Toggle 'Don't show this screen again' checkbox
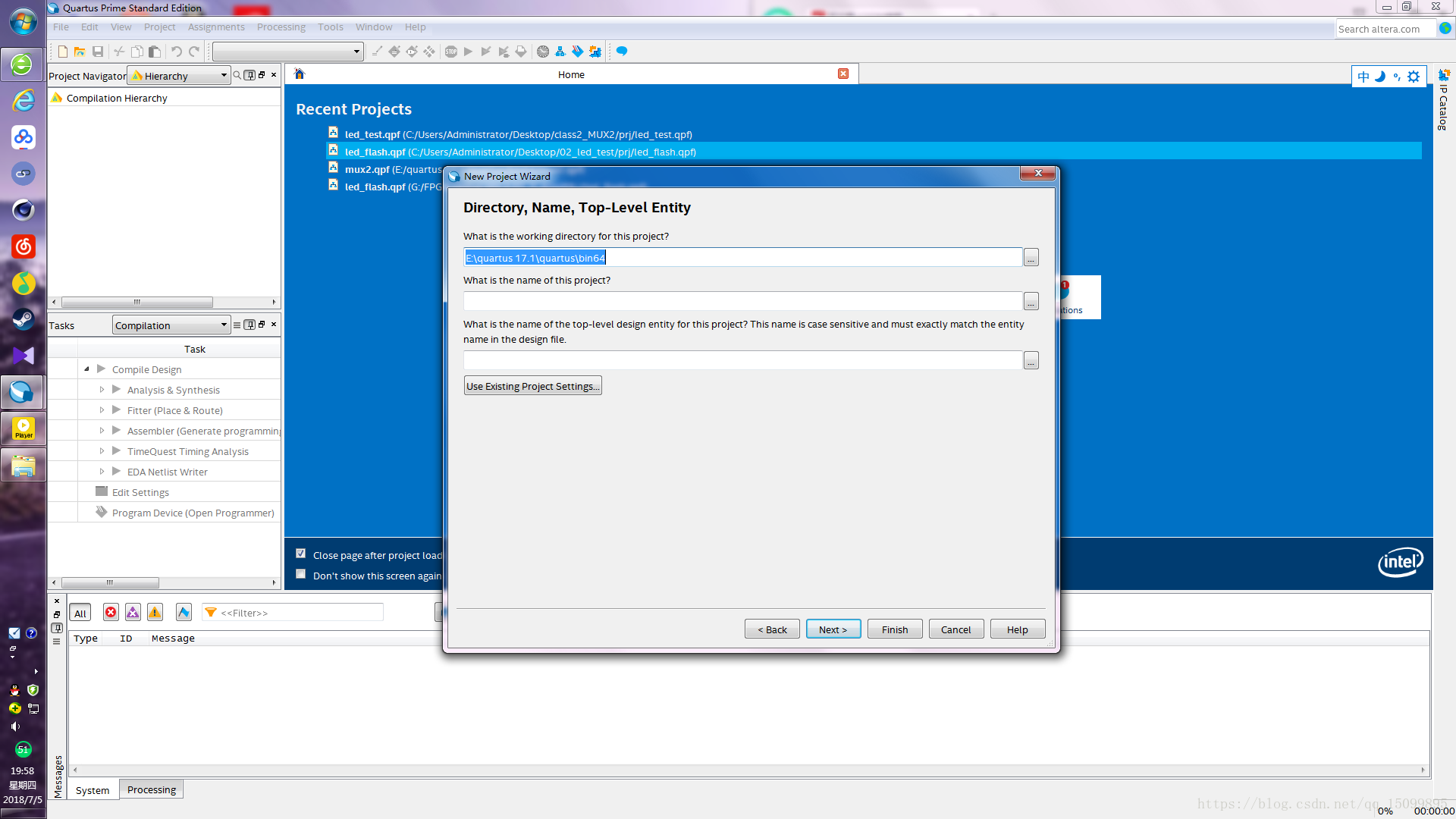1456x819 pixels. tap(301, 574)
